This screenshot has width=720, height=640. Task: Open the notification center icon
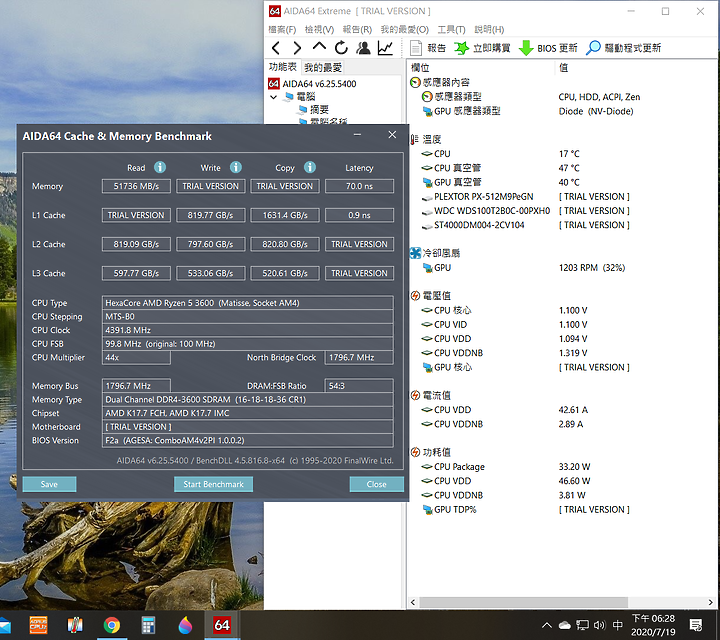pos(696,625)
